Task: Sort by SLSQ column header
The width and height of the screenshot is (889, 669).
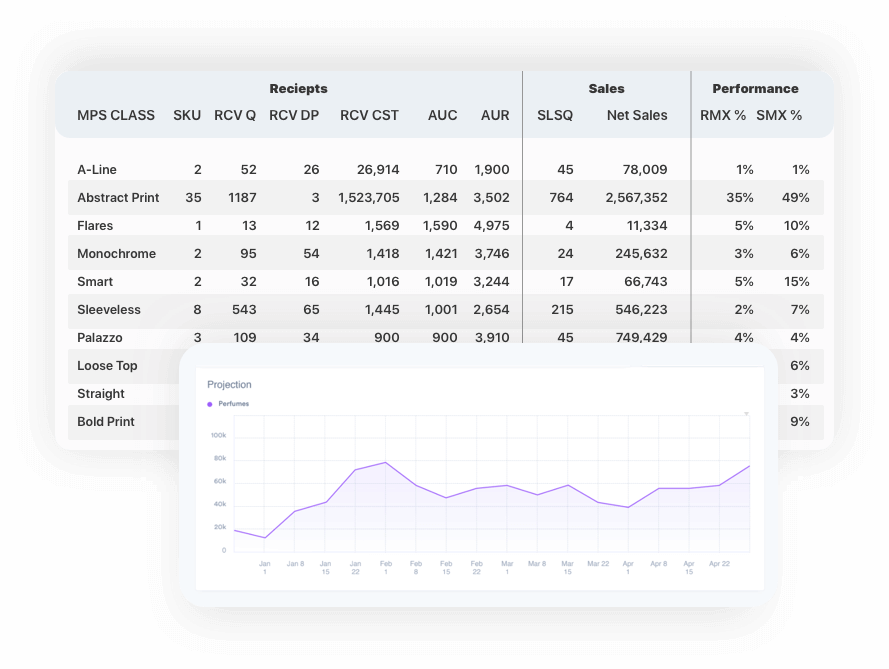Action: click(x=555, y=115)
